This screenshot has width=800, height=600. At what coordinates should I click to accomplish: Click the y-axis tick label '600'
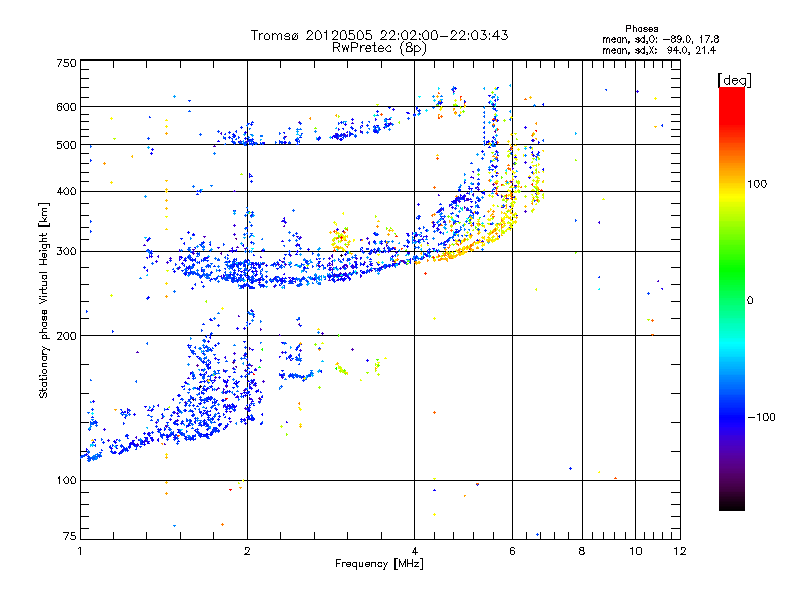66,107
